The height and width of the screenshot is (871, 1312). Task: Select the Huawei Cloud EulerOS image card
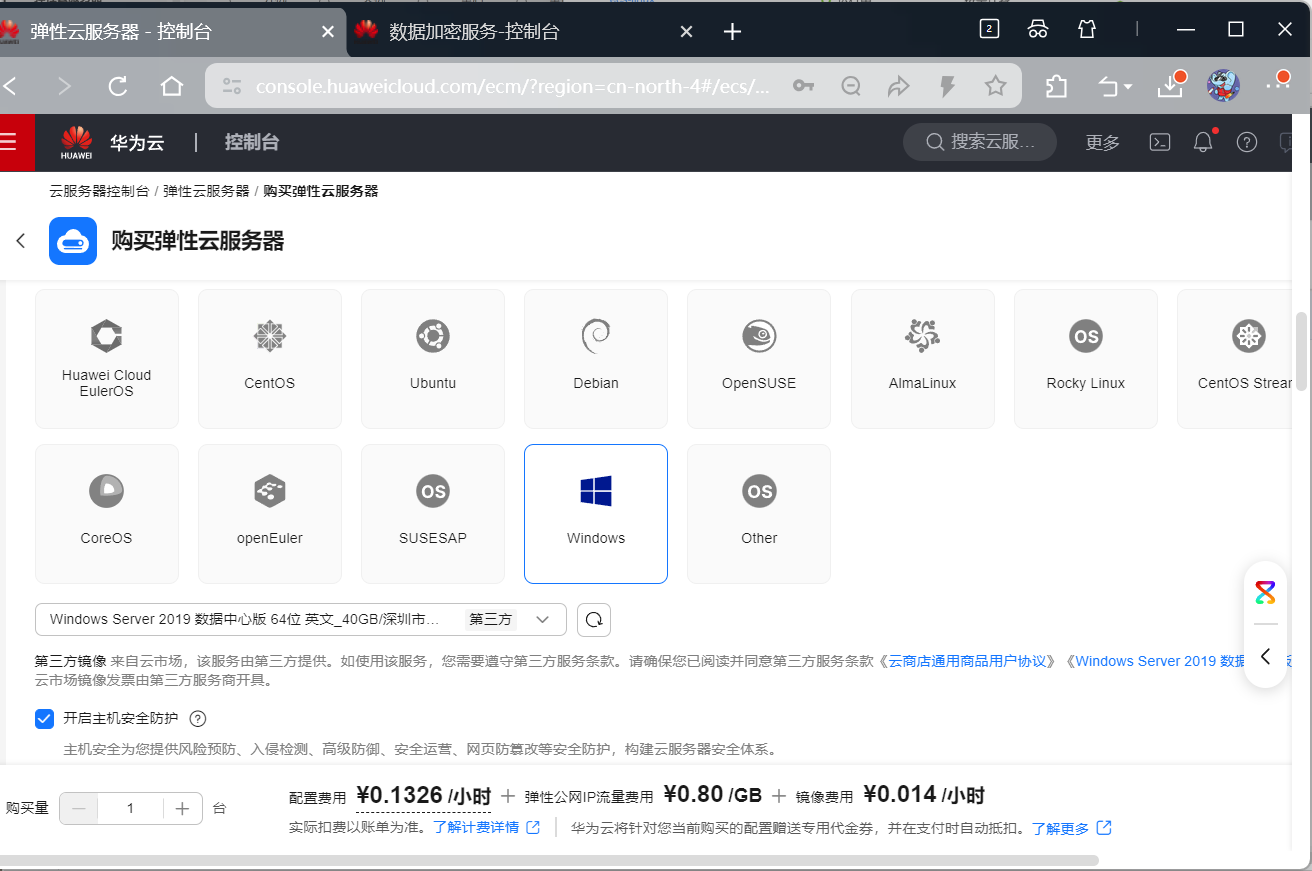click(107, 359)
